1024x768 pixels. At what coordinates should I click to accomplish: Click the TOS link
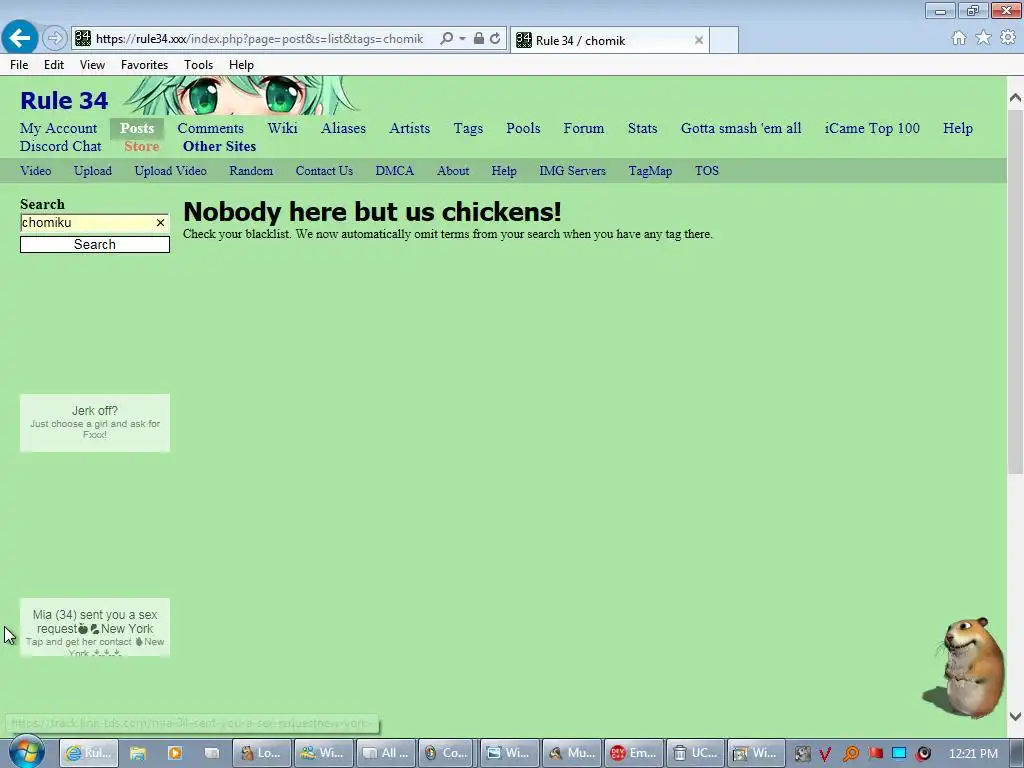coord(707,170)
